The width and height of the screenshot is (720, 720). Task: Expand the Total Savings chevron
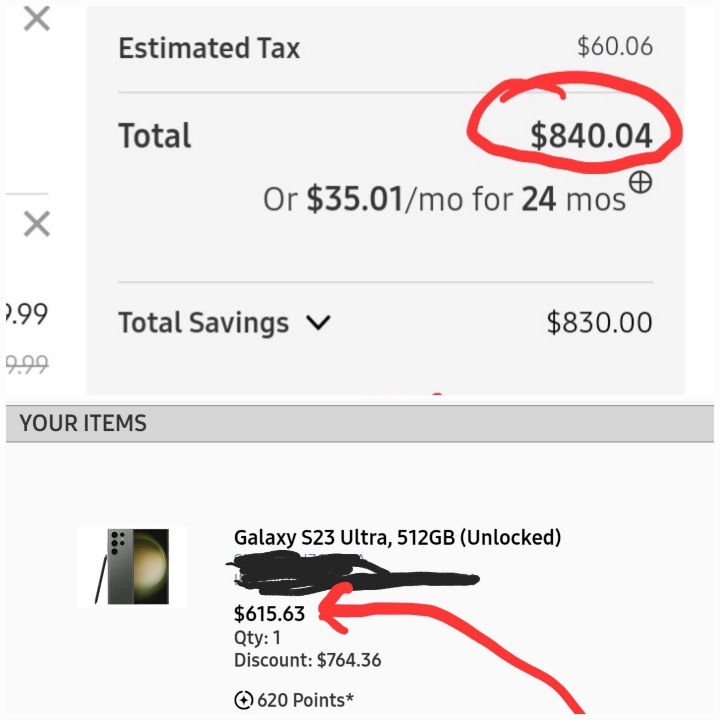click(318, 322)
